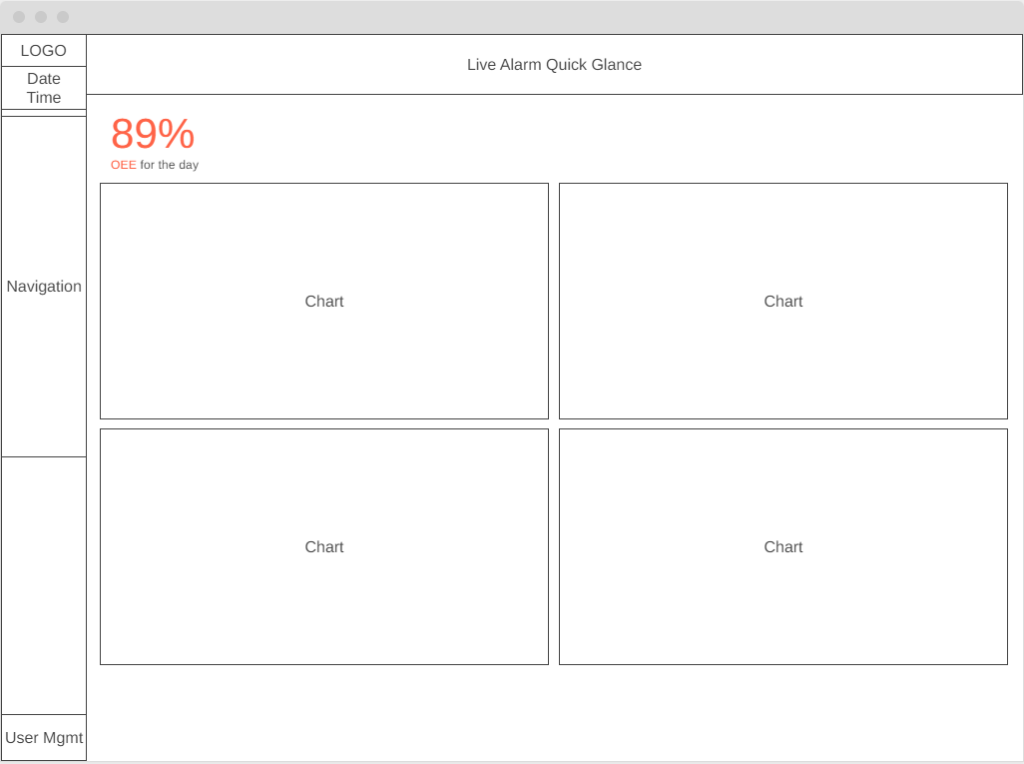This screenshot has height=764, width=1024.
Task: Click the red close window dot
Action: (19, 17)
